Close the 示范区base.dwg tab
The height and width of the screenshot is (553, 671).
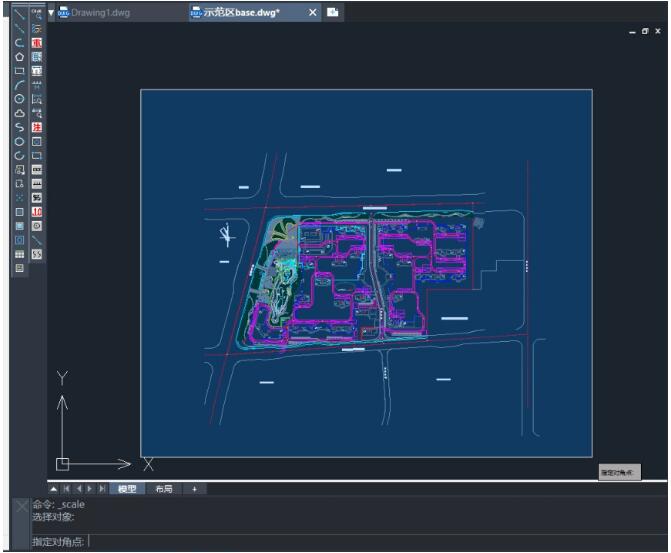click(x=312, y=13)
